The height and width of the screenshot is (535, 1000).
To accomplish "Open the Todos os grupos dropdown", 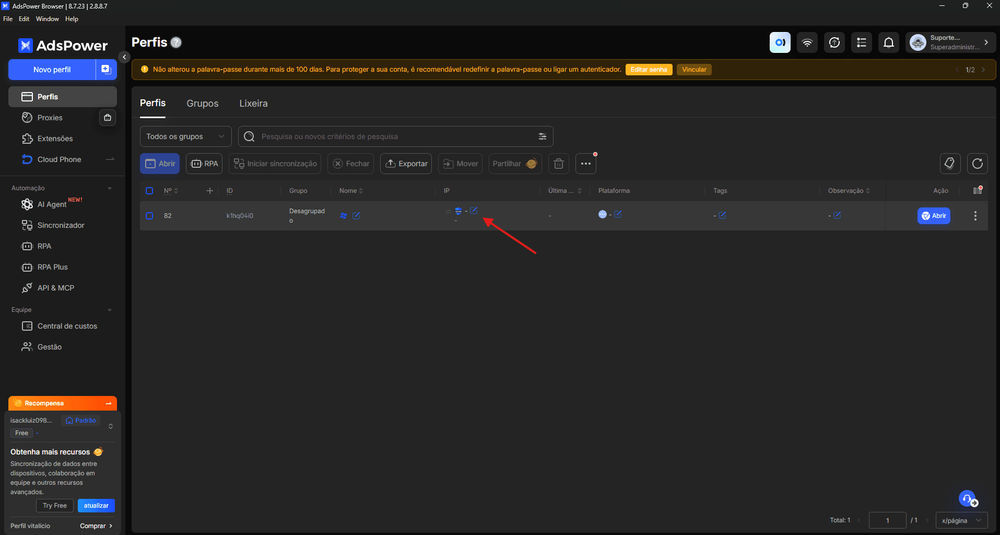I will click(x=186, y=136).
